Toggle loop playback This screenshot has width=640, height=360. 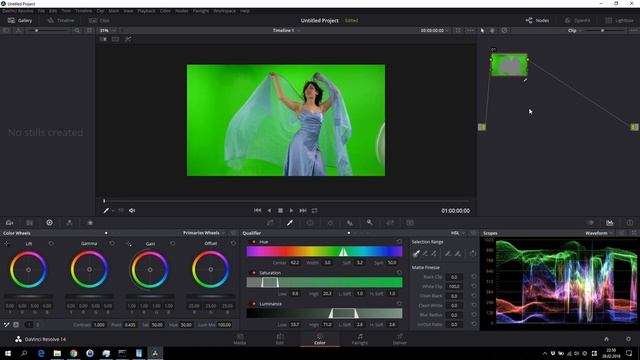(x=314, y=211)
